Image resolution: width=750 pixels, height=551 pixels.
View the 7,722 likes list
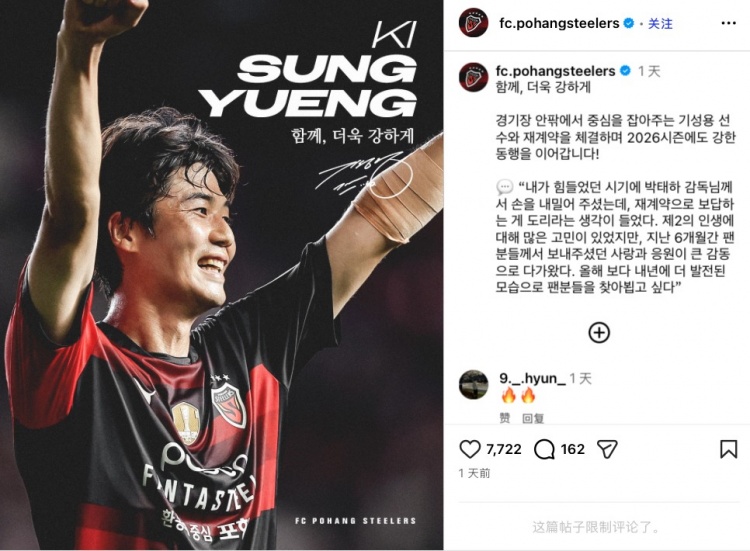pos(504,449)
